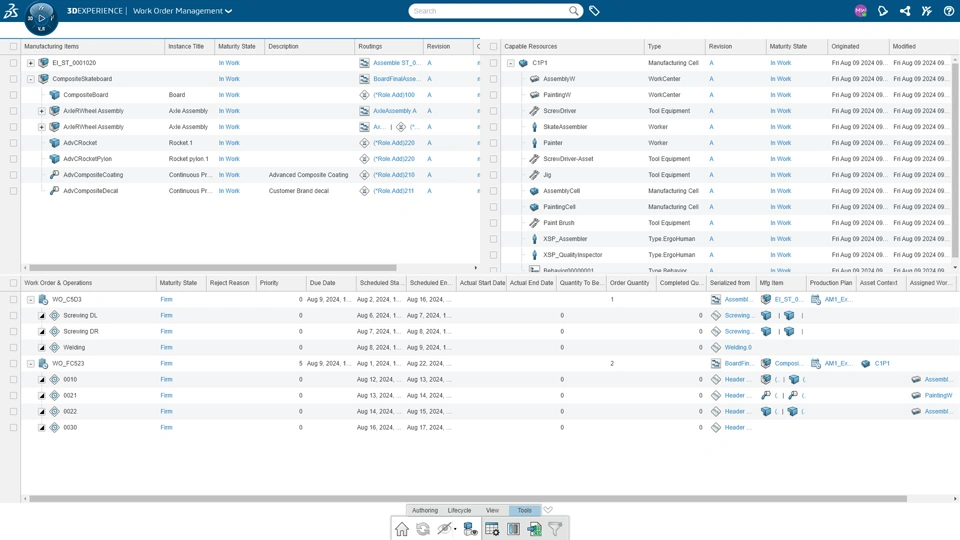The image size is (960, 540).
Task: Click the export to spreadsheet icon
Action: pos(534,529)
